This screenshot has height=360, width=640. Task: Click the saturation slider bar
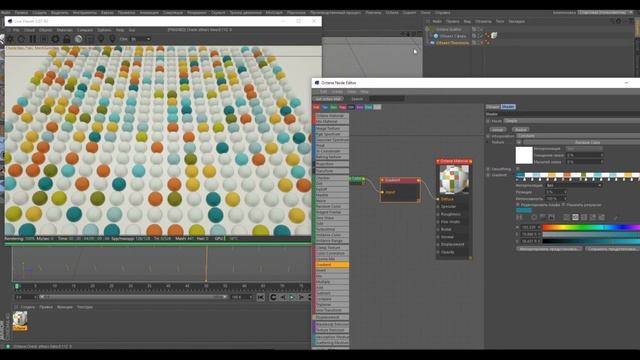click(x=591, y=234)
